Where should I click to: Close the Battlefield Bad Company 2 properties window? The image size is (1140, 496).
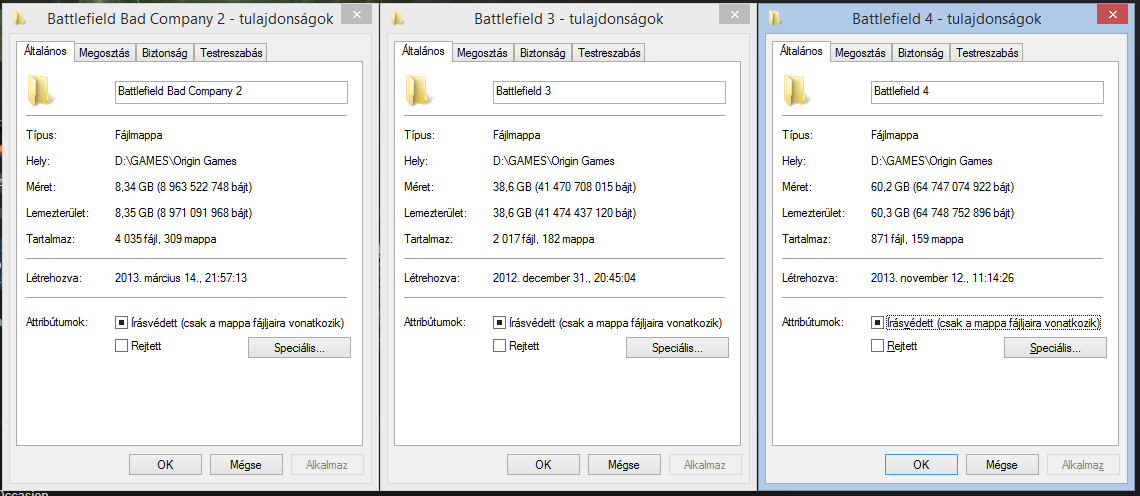tap(354, 15)
